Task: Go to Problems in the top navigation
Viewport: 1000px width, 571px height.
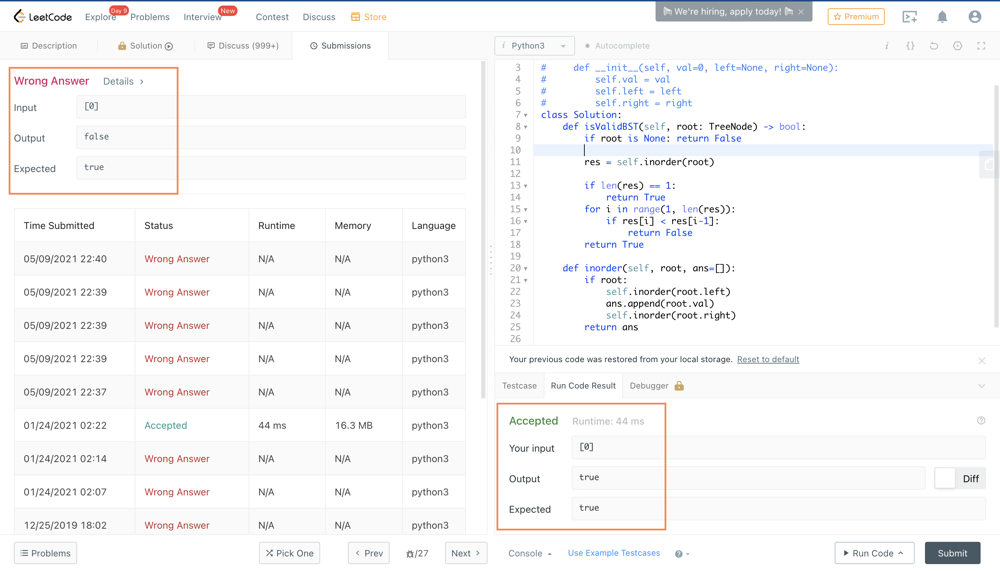Action: point(150,17)
